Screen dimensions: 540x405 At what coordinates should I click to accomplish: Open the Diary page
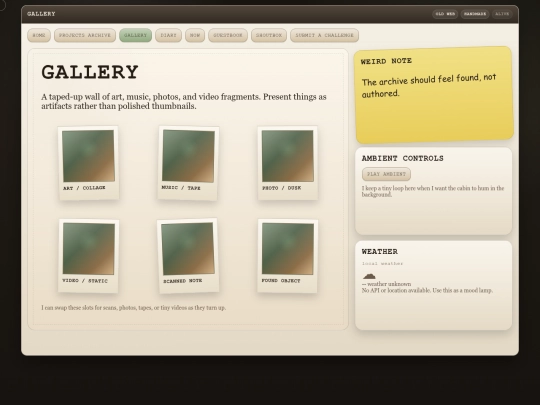[168, 35]
